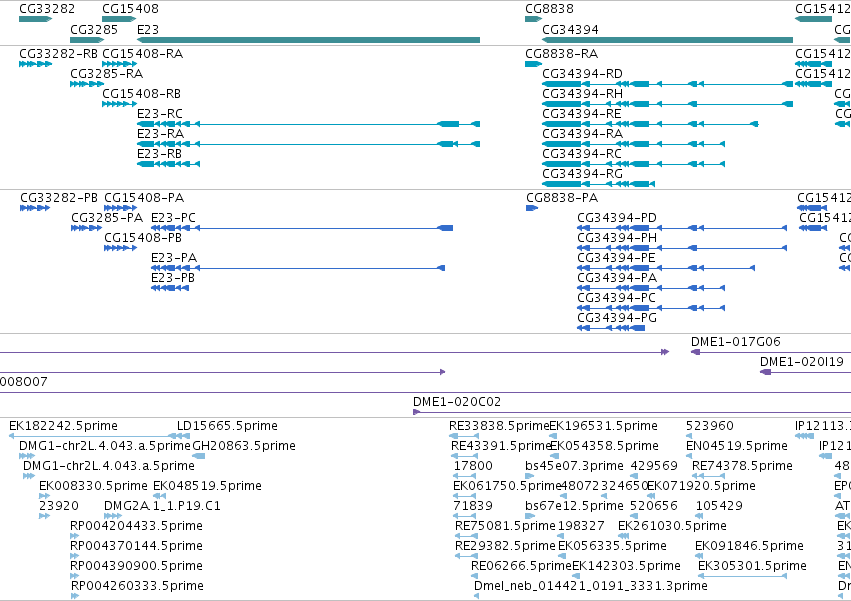851x601 pixels.
Task: Open EST GH20863.5prime
Action: [244, 446]
